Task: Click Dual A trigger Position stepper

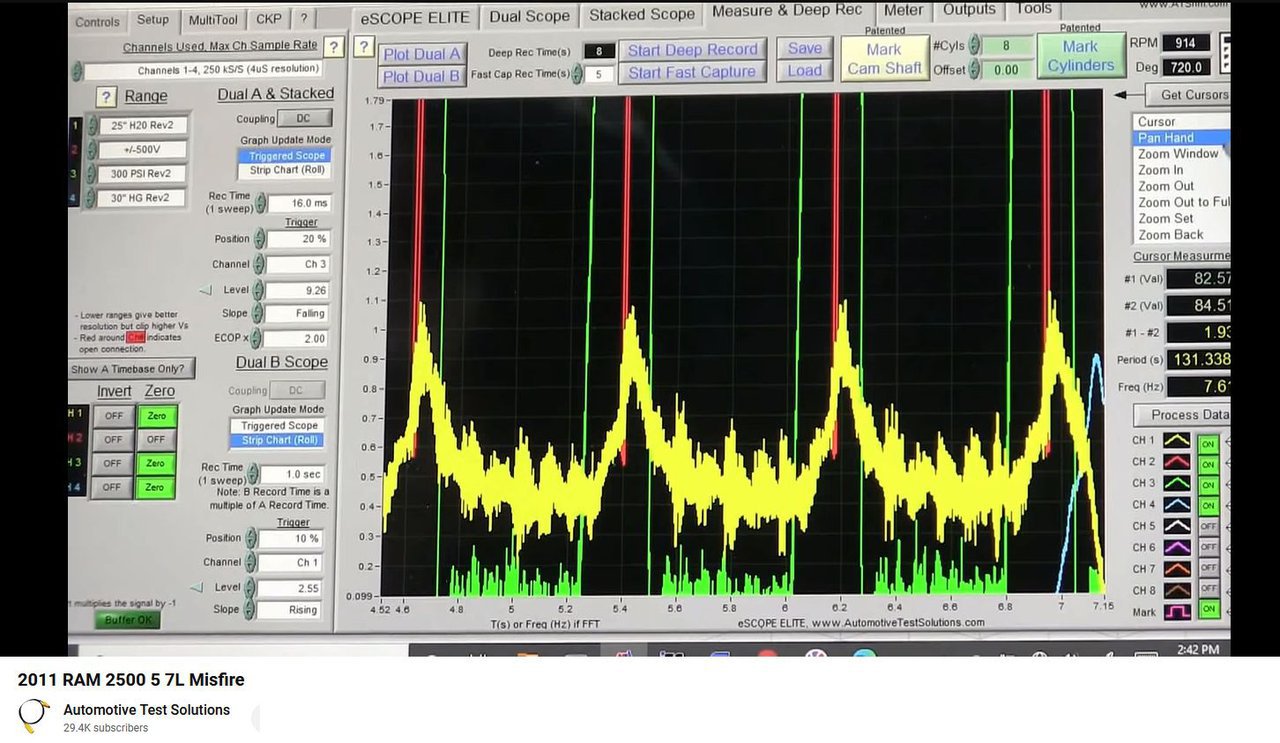Action: (x=260, y=240)
